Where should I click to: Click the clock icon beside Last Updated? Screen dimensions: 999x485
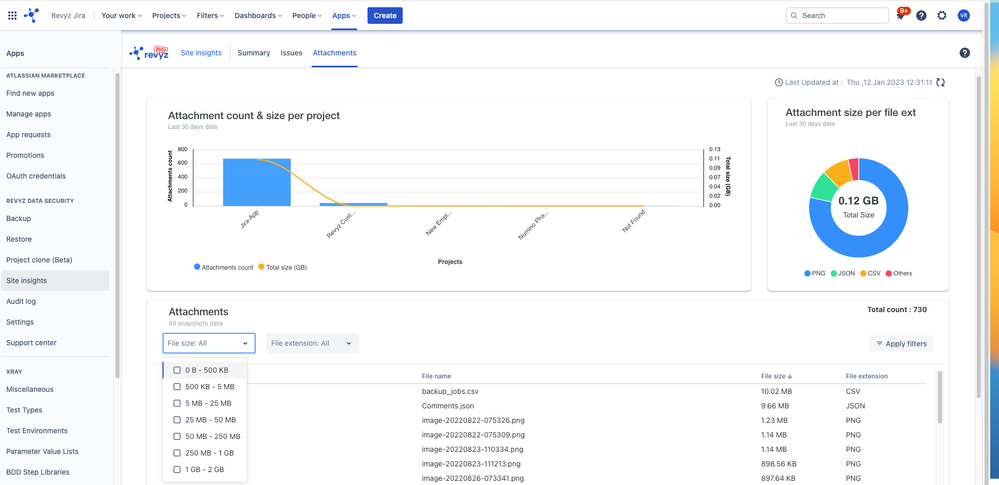[779, 82]
